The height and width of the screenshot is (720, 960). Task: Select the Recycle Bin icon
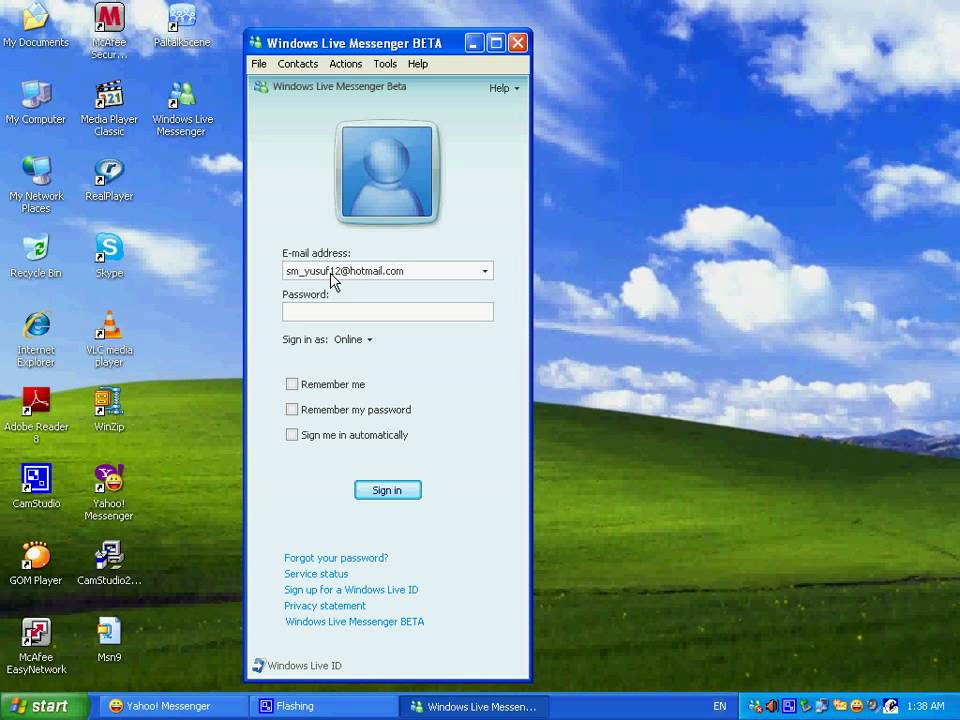[x=36, y=256]
